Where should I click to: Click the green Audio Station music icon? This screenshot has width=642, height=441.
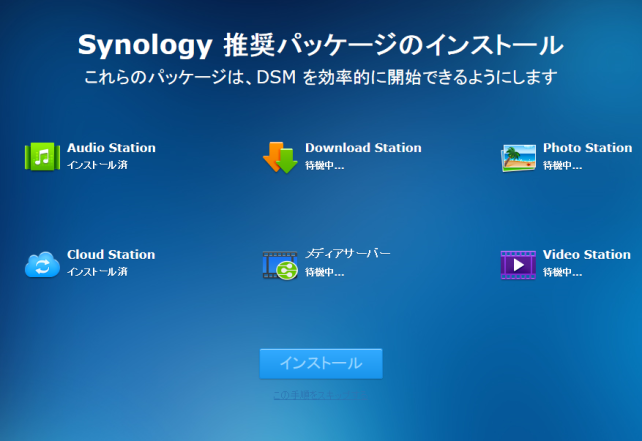pyautogui.click(x=42, y=156)
